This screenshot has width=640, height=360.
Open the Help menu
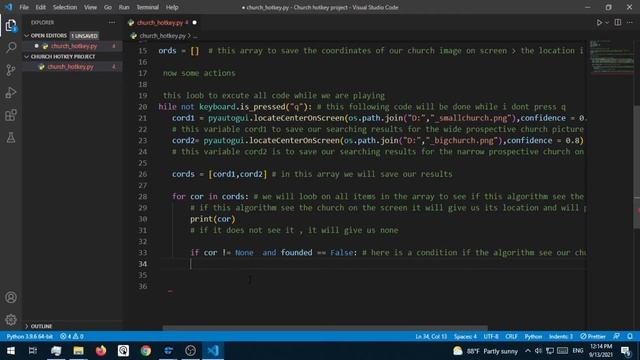(x=172, y=7)
